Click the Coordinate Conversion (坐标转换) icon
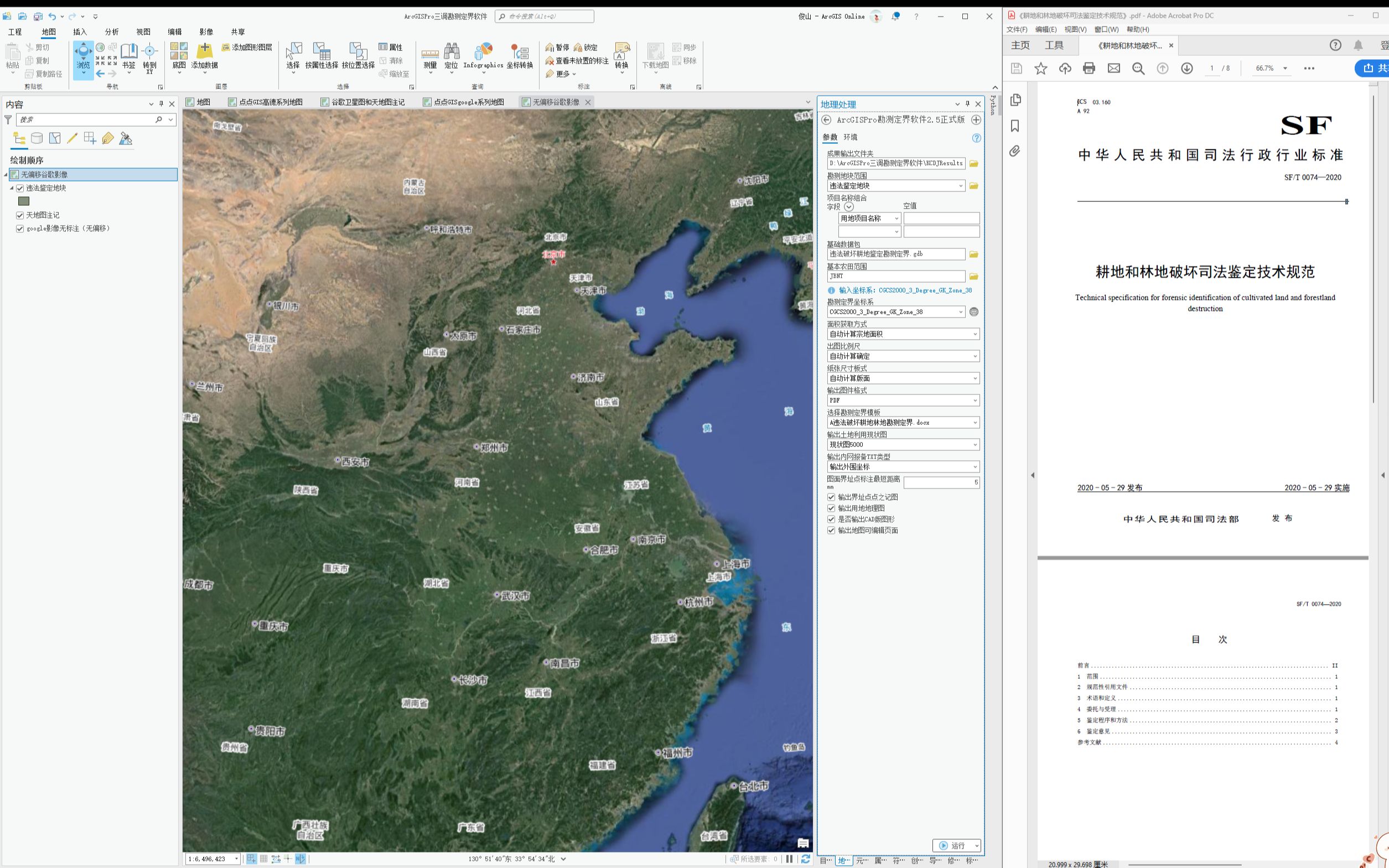 pos(519,53)
